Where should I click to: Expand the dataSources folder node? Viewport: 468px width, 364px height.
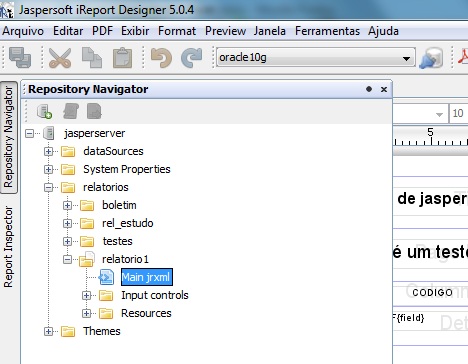[x=48, y=152]
